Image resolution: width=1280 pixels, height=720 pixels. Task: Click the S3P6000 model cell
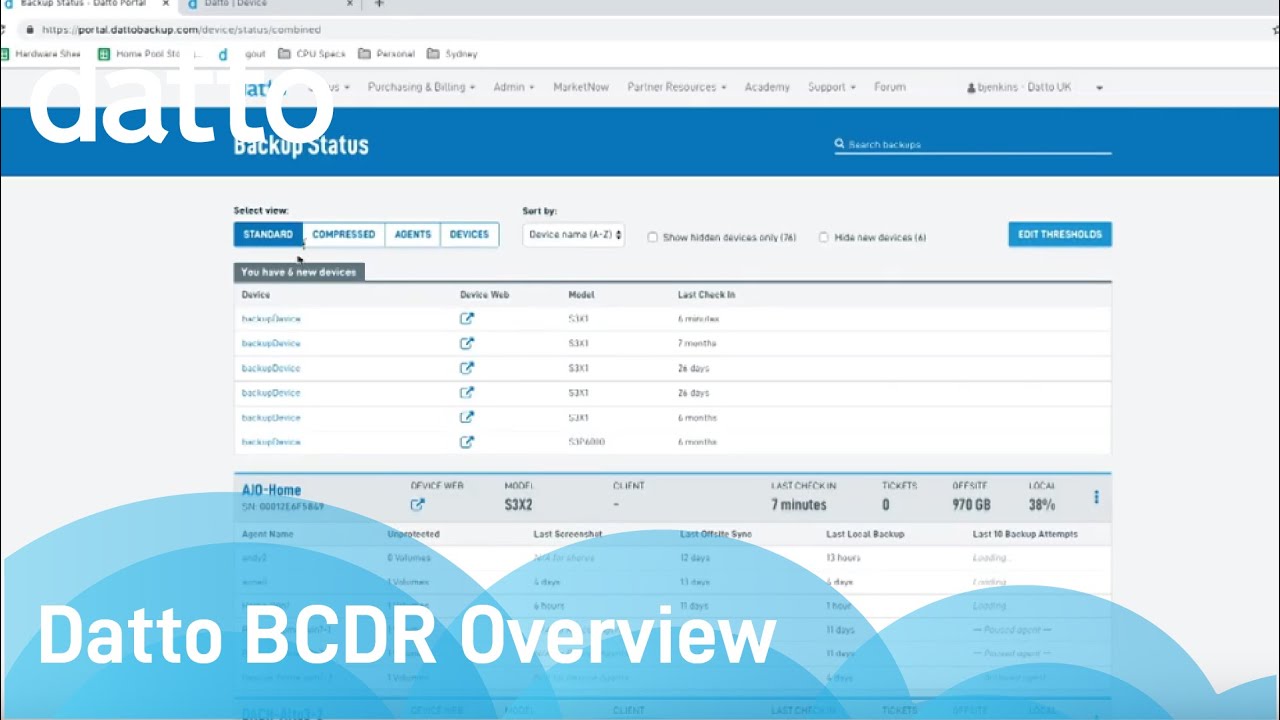tap(587, 442)
